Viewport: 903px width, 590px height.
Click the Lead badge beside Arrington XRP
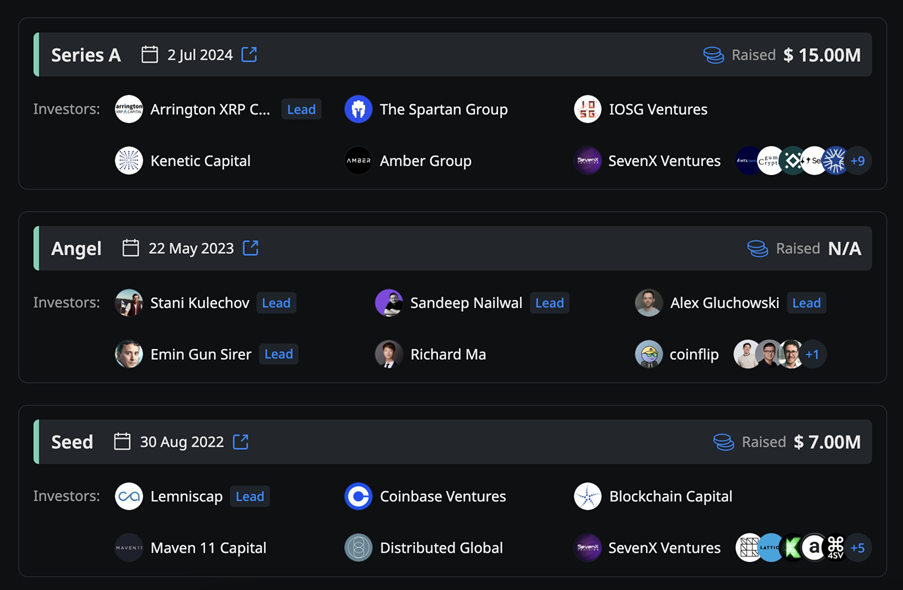coord(301,109)
